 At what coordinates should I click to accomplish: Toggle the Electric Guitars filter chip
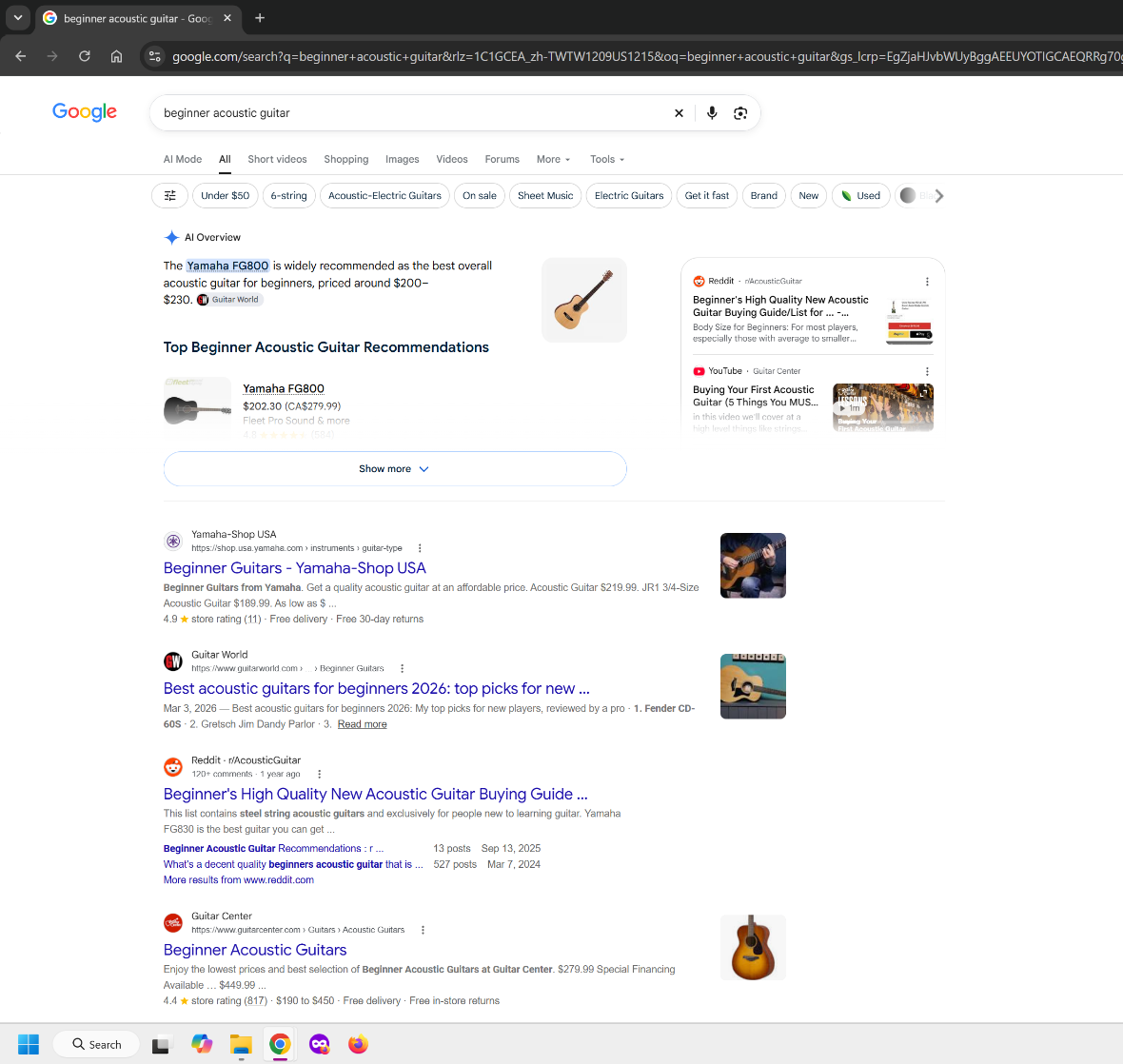pos(629,195)
